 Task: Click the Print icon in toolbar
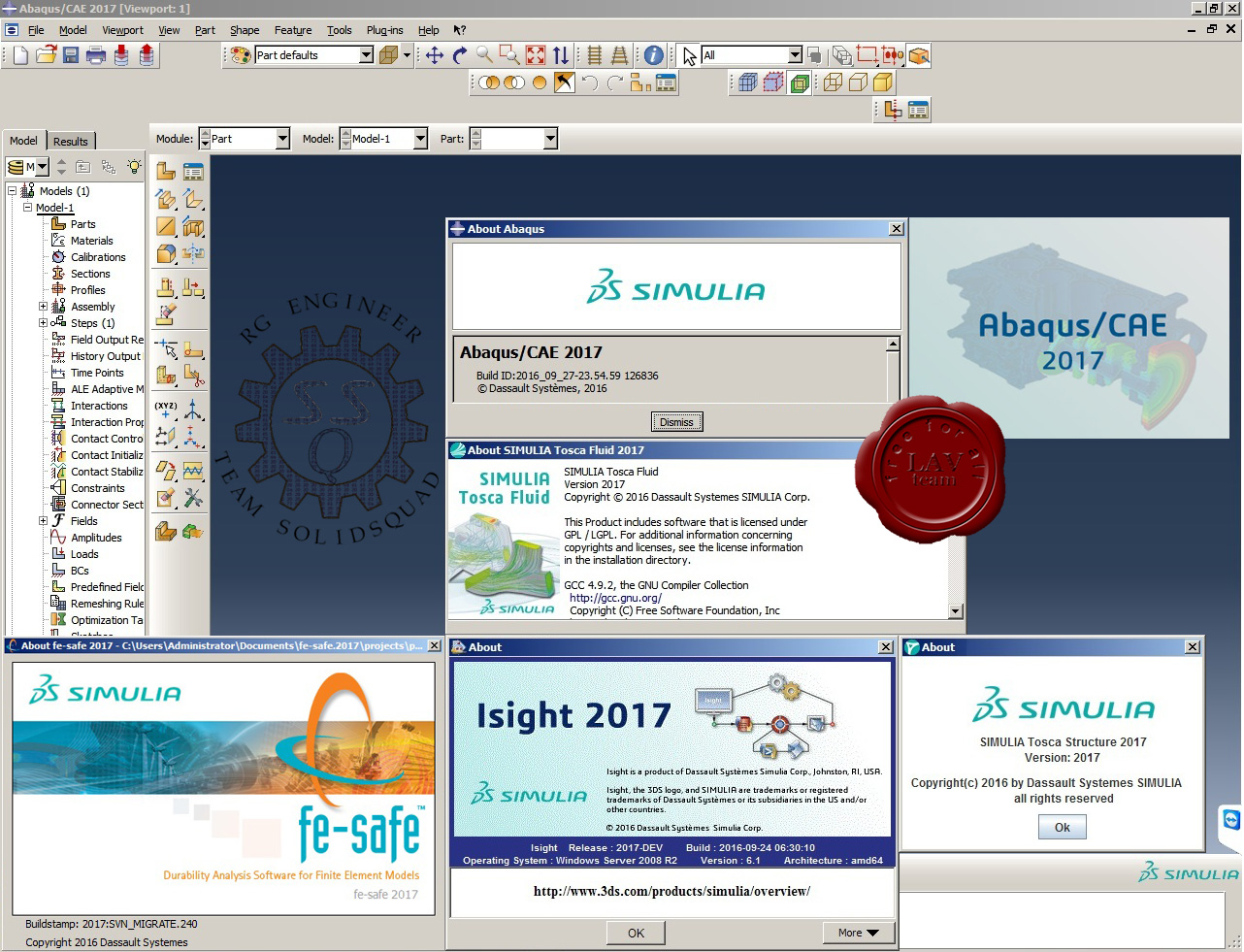coord(95,55)
